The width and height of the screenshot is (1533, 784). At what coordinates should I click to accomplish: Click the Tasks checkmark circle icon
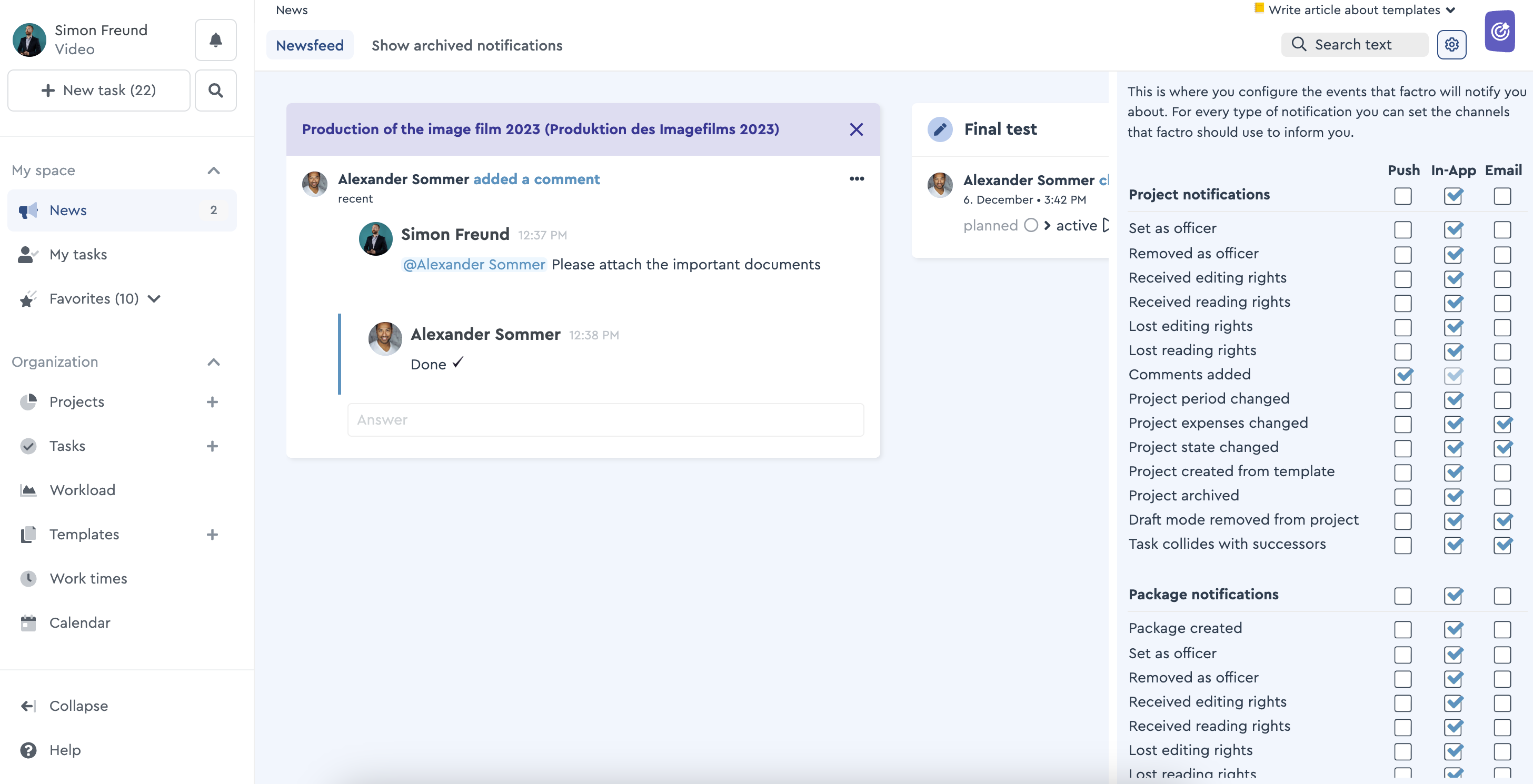coord(28,446)
